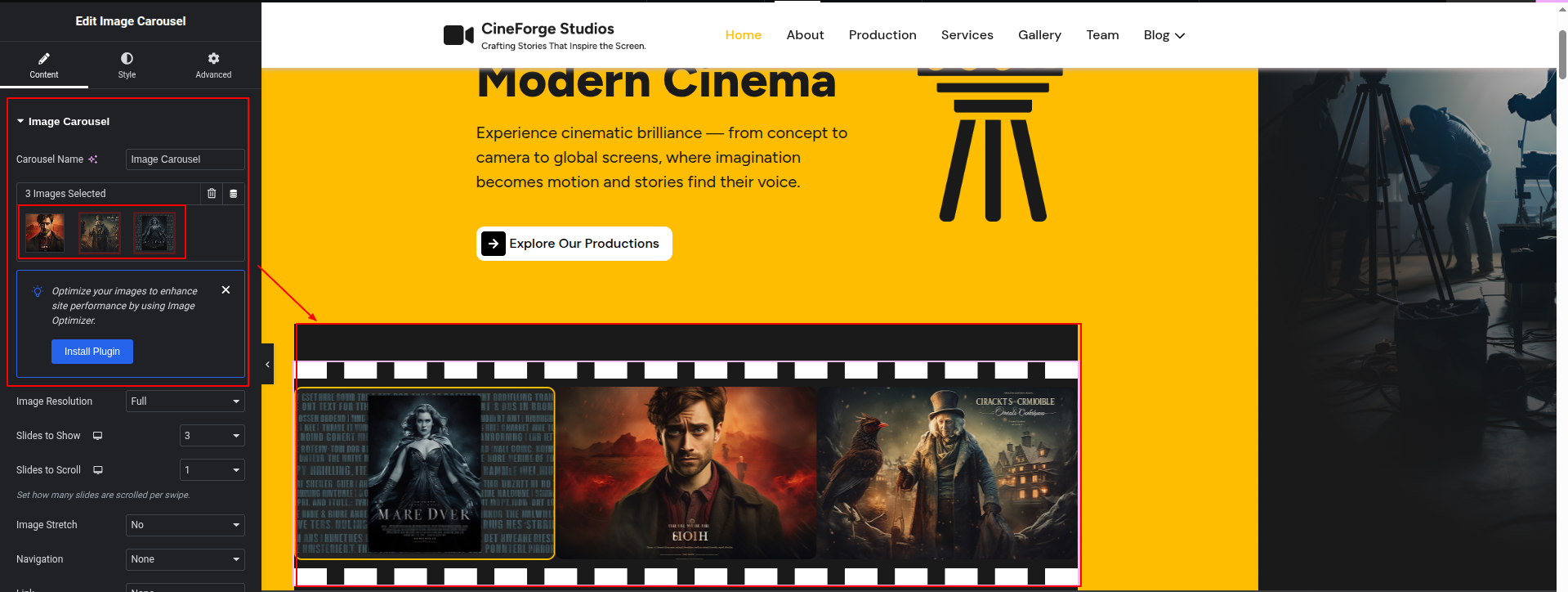The width and height of the screenshot is (1568, 592).
Task: Open the Slides to Show dropdown
Action: [212, 436]
